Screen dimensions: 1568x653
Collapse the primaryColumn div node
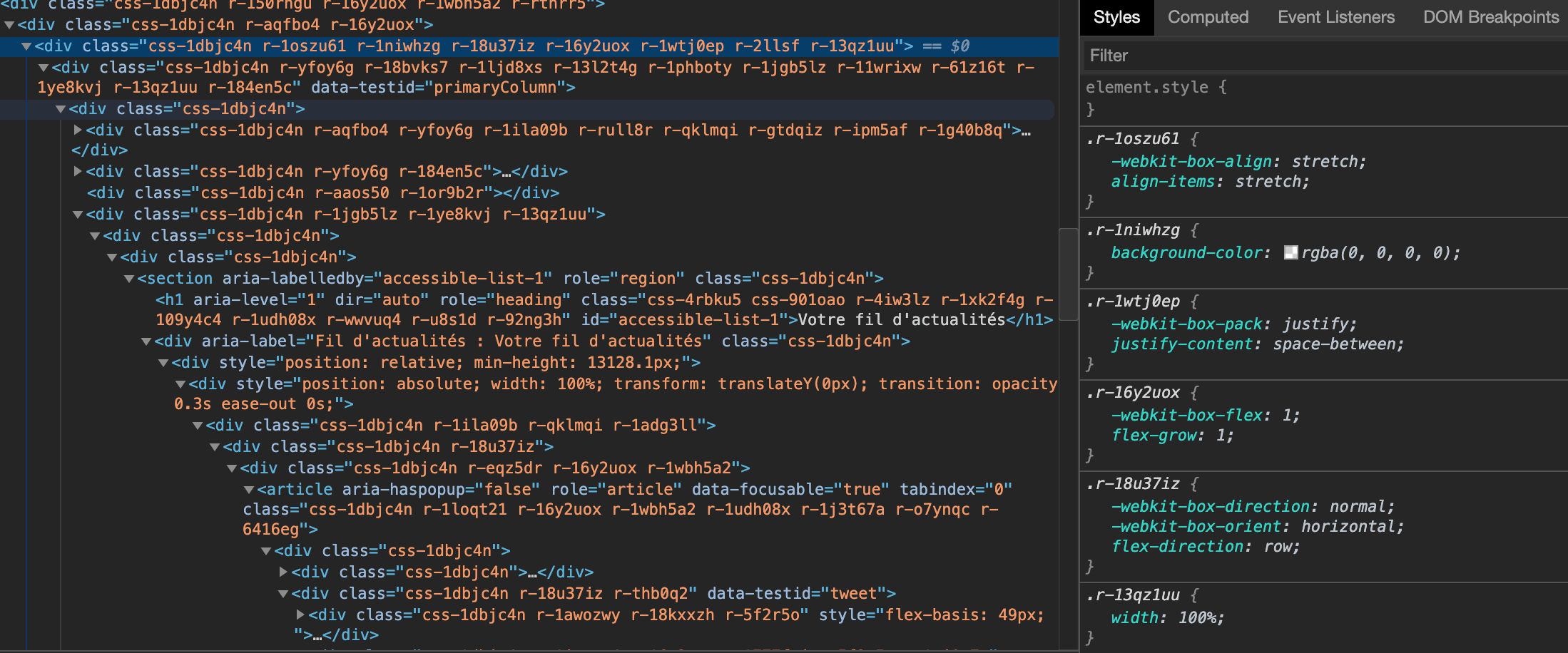44,68
